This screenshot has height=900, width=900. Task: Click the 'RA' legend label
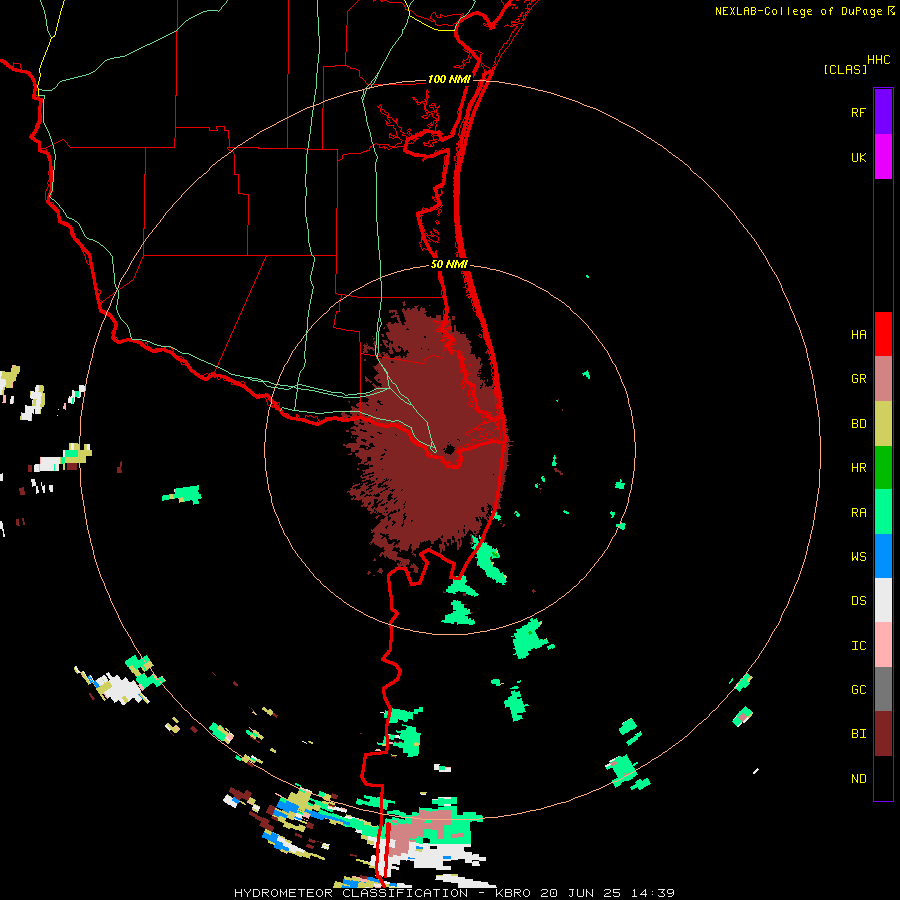(858, 513)
